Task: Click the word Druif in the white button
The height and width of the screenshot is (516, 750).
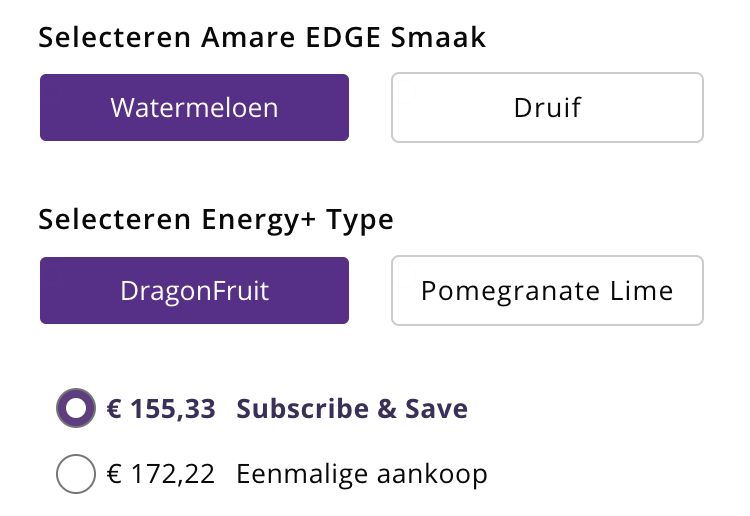Action: tap(547, 107)
